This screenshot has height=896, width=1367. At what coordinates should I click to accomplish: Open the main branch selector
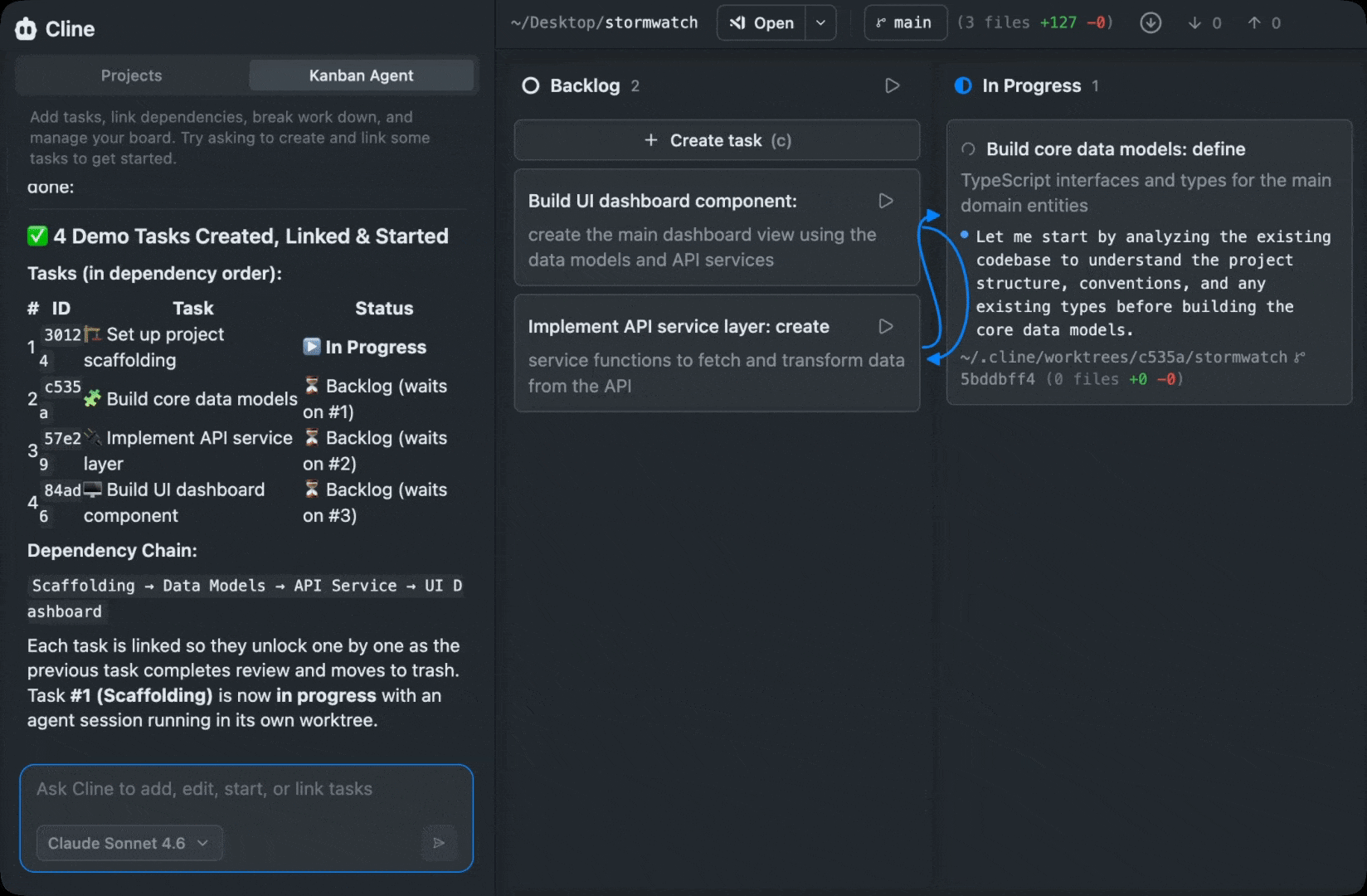(905, 23)
